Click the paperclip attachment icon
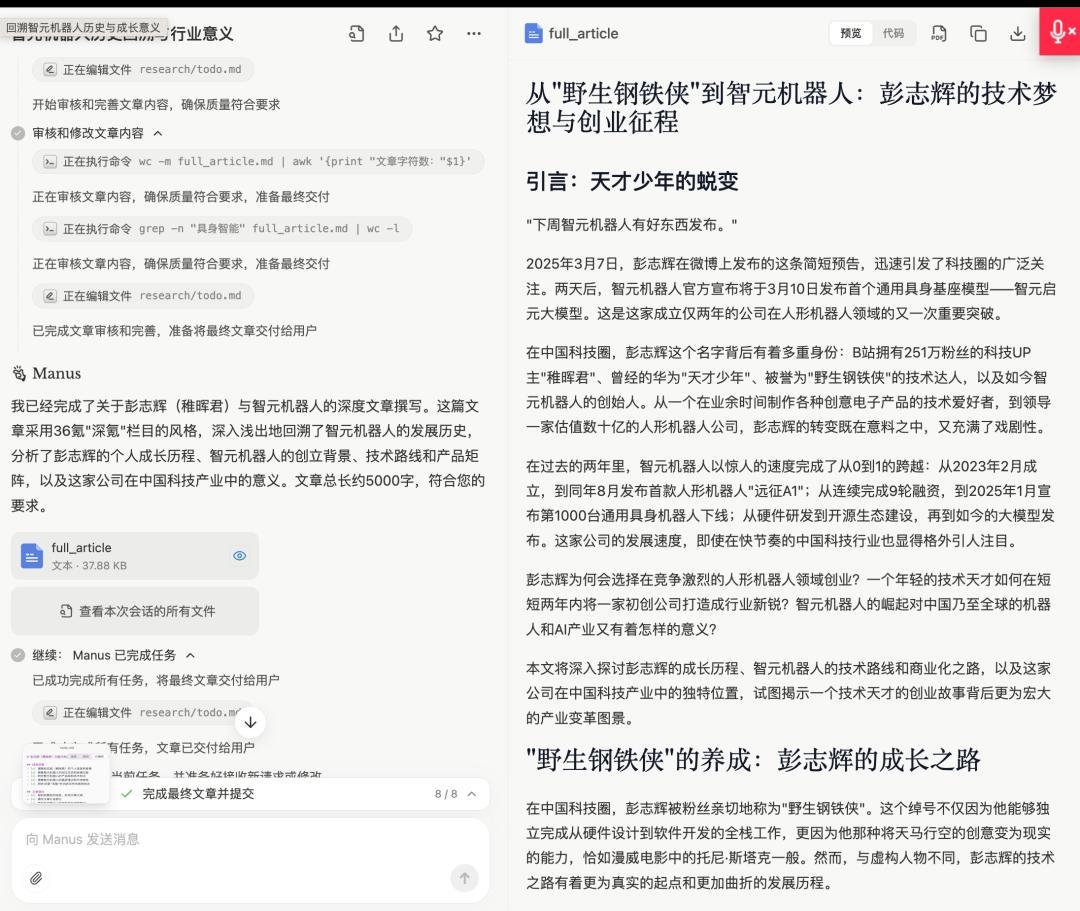This screenshot has width=1080, height=911. pyautogui.click(x=36, y=878)
